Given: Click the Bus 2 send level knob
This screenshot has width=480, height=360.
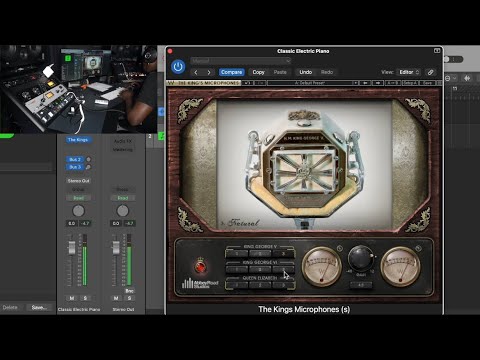Looking at the screenshot, I should [x=88, y=159].
